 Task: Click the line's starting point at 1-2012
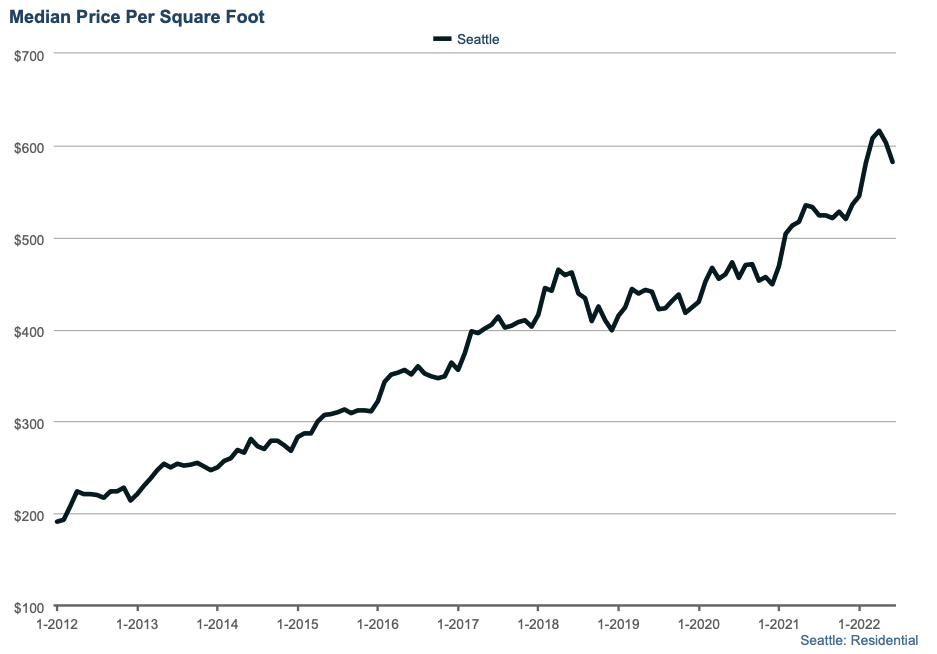pyautogui.click(x=57, y=521)
